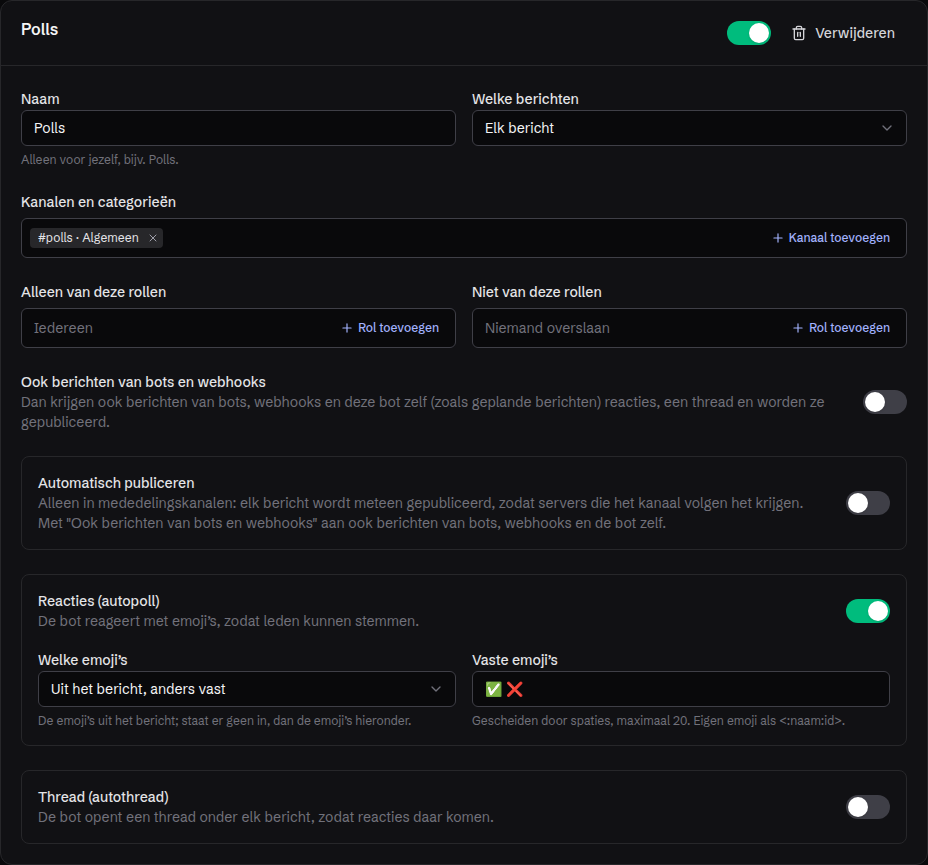The image size is (928, 865).
Task: Click the plus icon before Kanaal toevoegen
Action: (x=778, y=238)
